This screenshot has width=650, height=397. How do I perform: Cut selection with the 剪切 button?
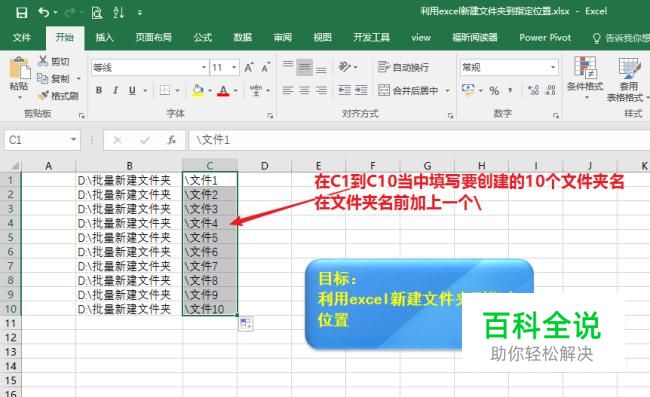[x=53, y=61]
